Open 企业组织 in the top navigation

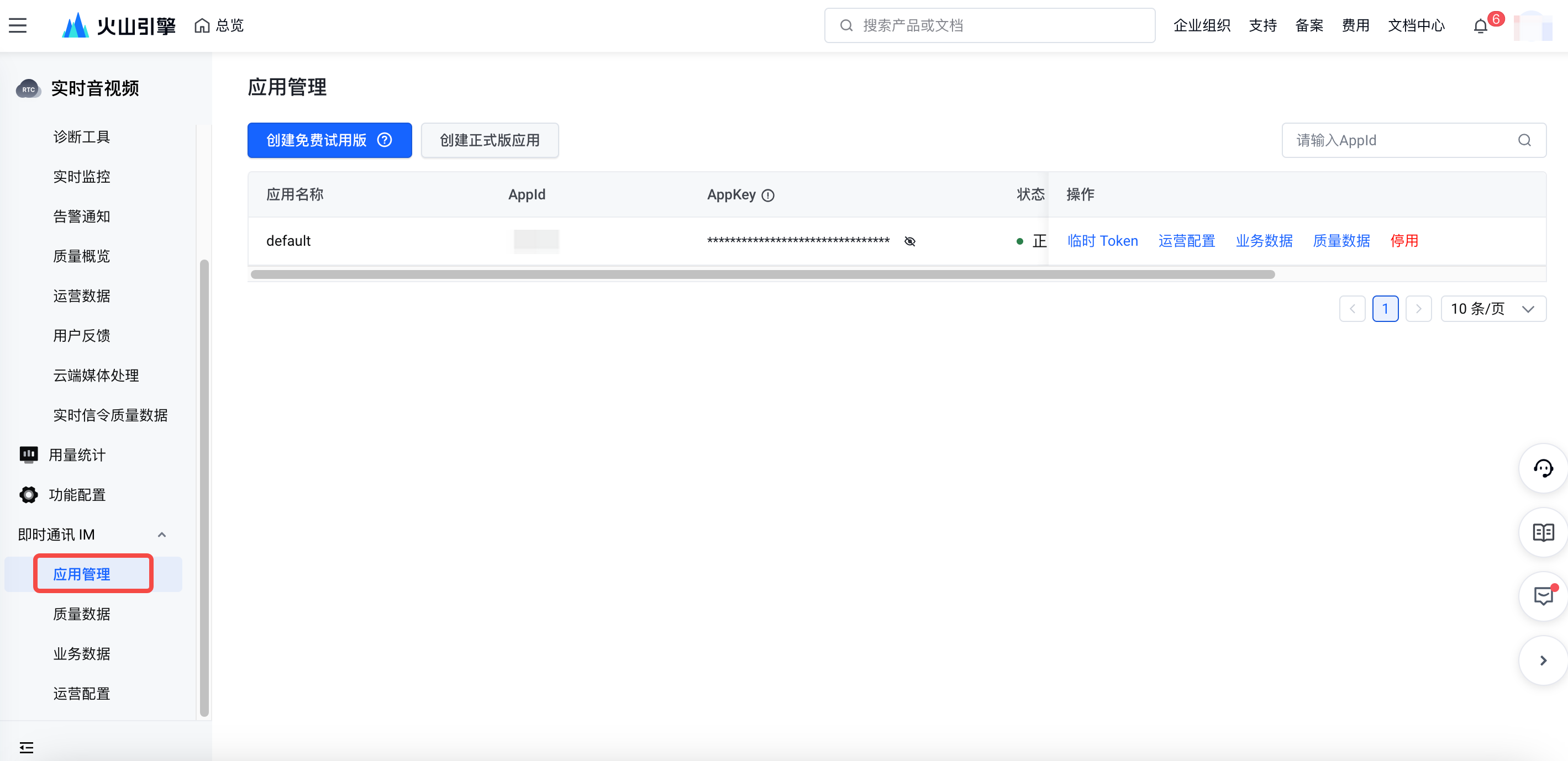[x=1202, y=25]
